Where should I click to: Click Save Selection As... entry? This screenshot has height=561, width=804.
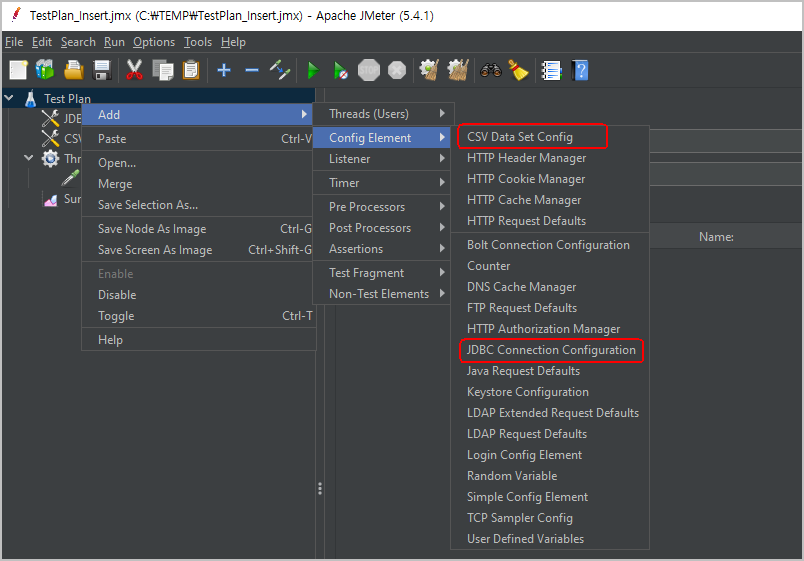tap(199, 205)
